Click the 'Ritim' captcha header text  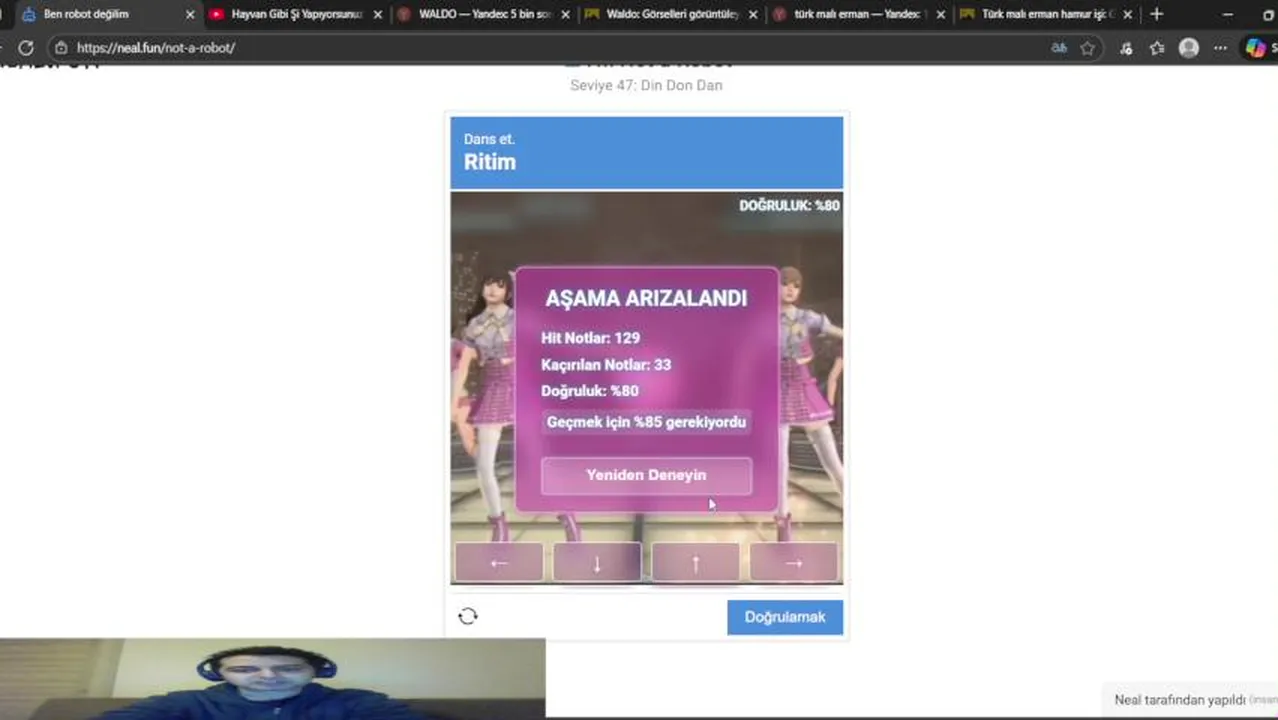click(x=490, y=162)
